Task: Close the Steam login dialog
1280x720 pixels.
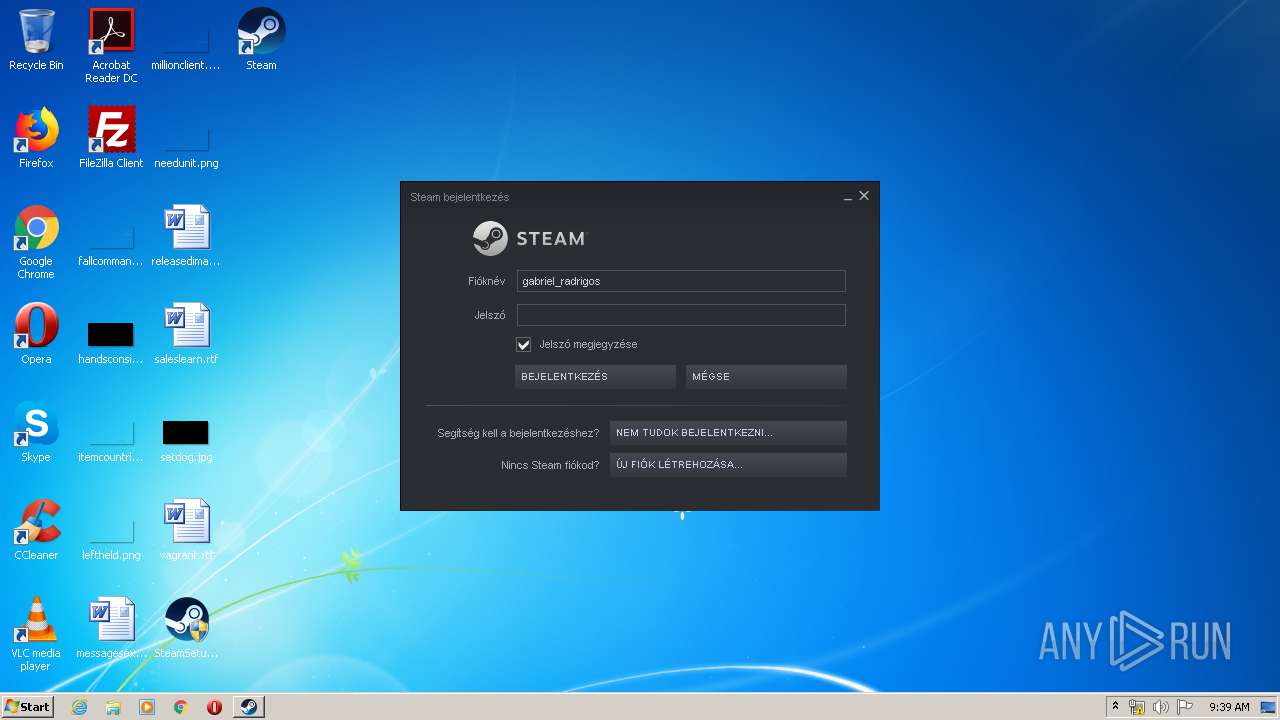Action: coord(864,196)
